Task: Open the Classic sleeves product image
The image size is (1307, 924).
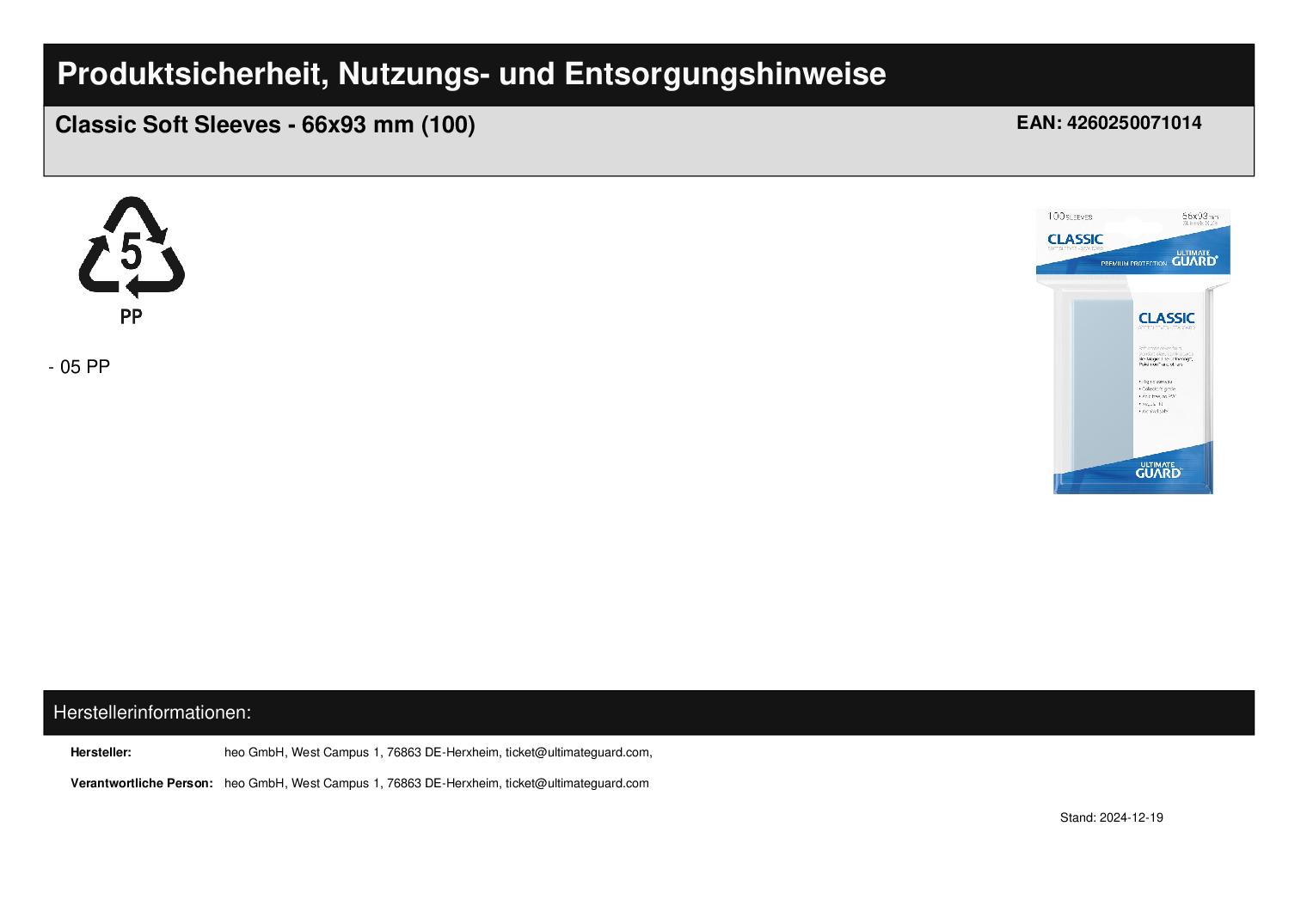Action: 1133,352
